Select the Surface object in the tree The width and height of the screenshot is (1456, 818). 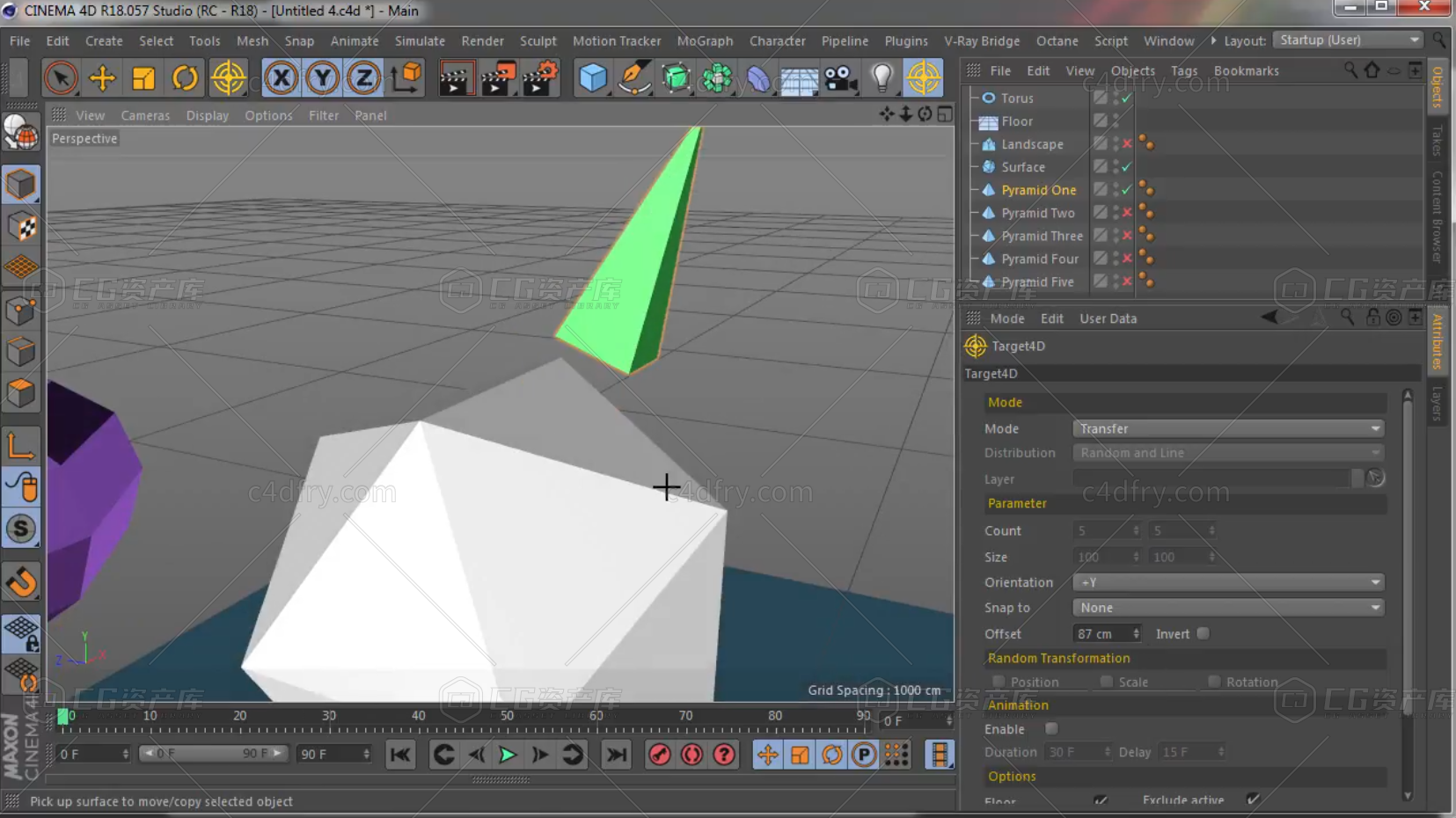click(x=1023, y=167)
